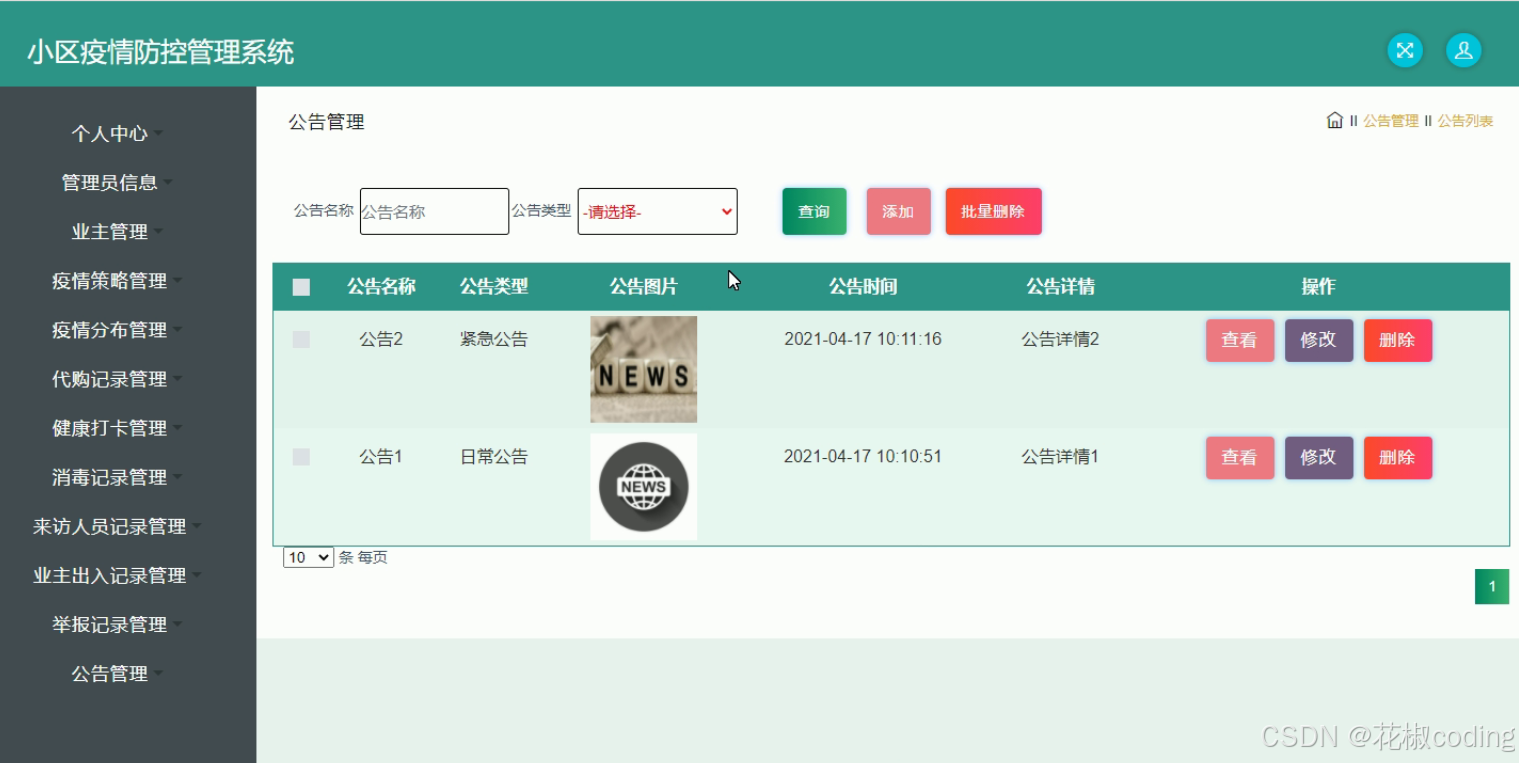Check the row checkbox for 公告2
Screen dimensions: 1519x763
pos(301,339)
